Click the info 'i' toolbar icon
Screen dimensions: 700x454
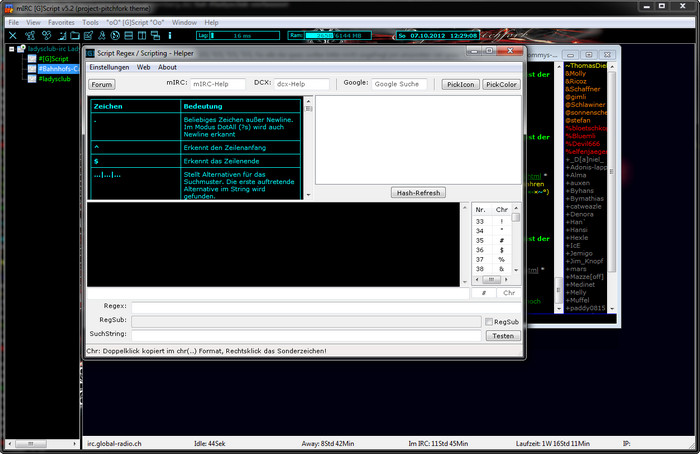170,35
